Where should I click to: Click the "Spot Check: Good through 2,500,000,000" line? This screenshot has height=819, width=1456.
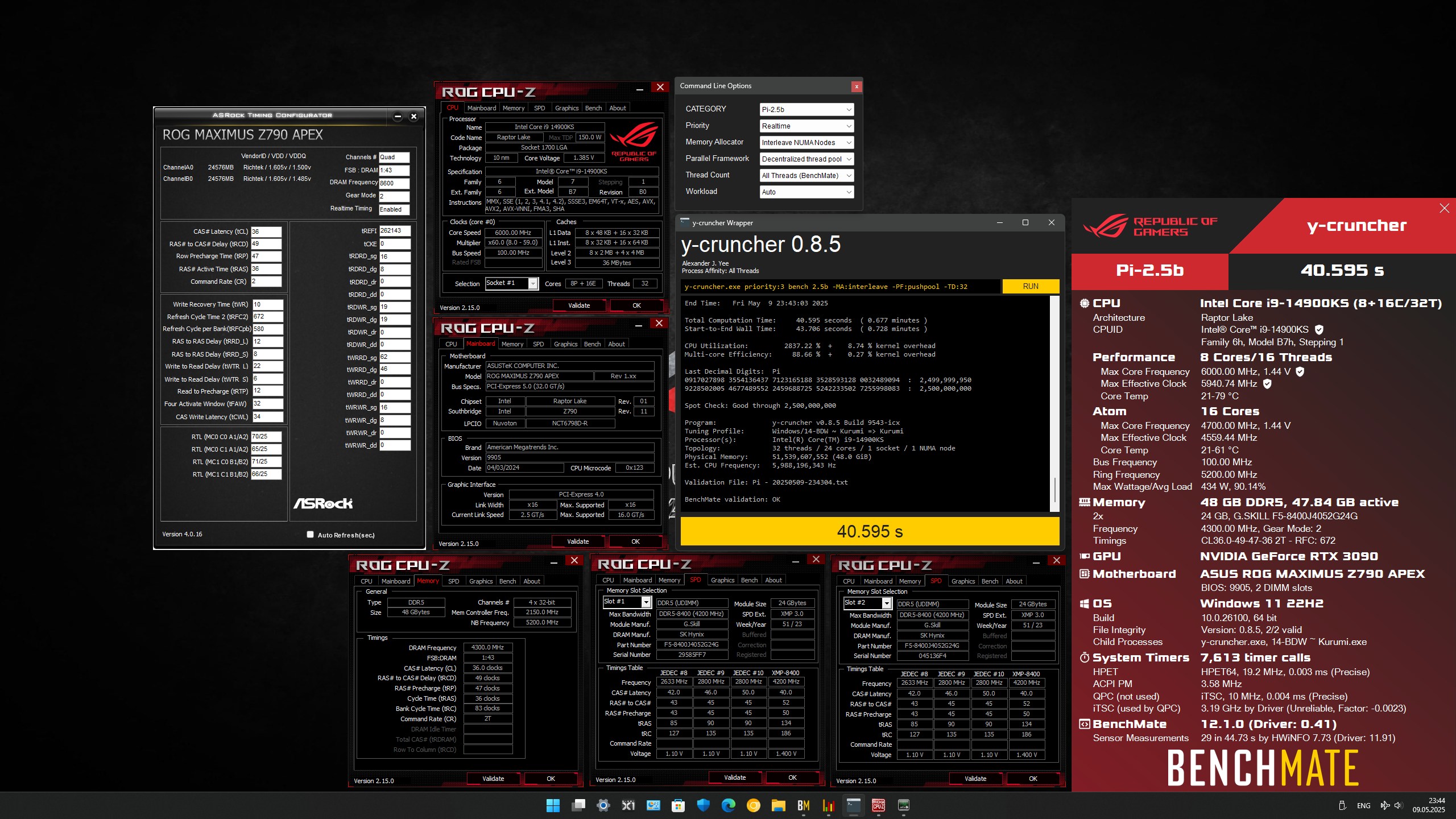760,406
